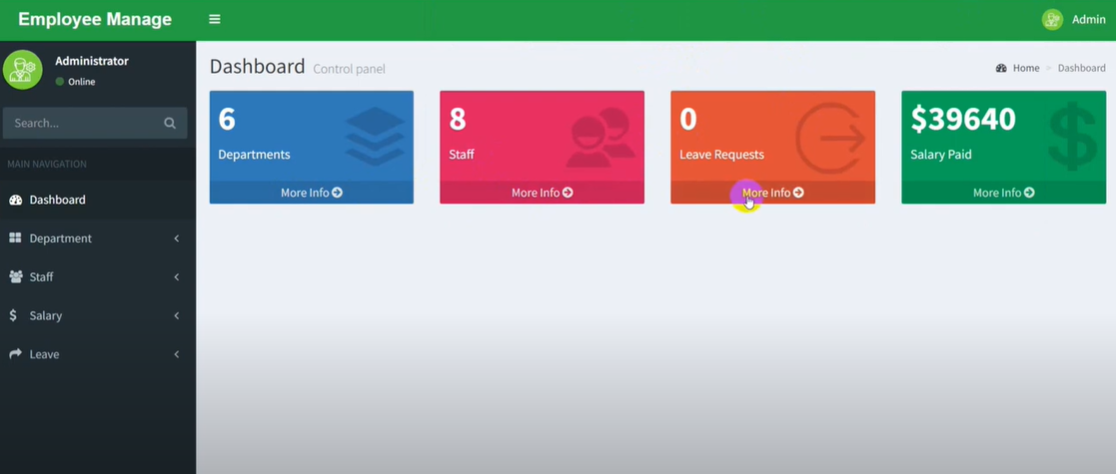Viewport: 1116px width, 474px height.
Task: Click the people icon on Staff card
Action: click(x=600, y=137)
